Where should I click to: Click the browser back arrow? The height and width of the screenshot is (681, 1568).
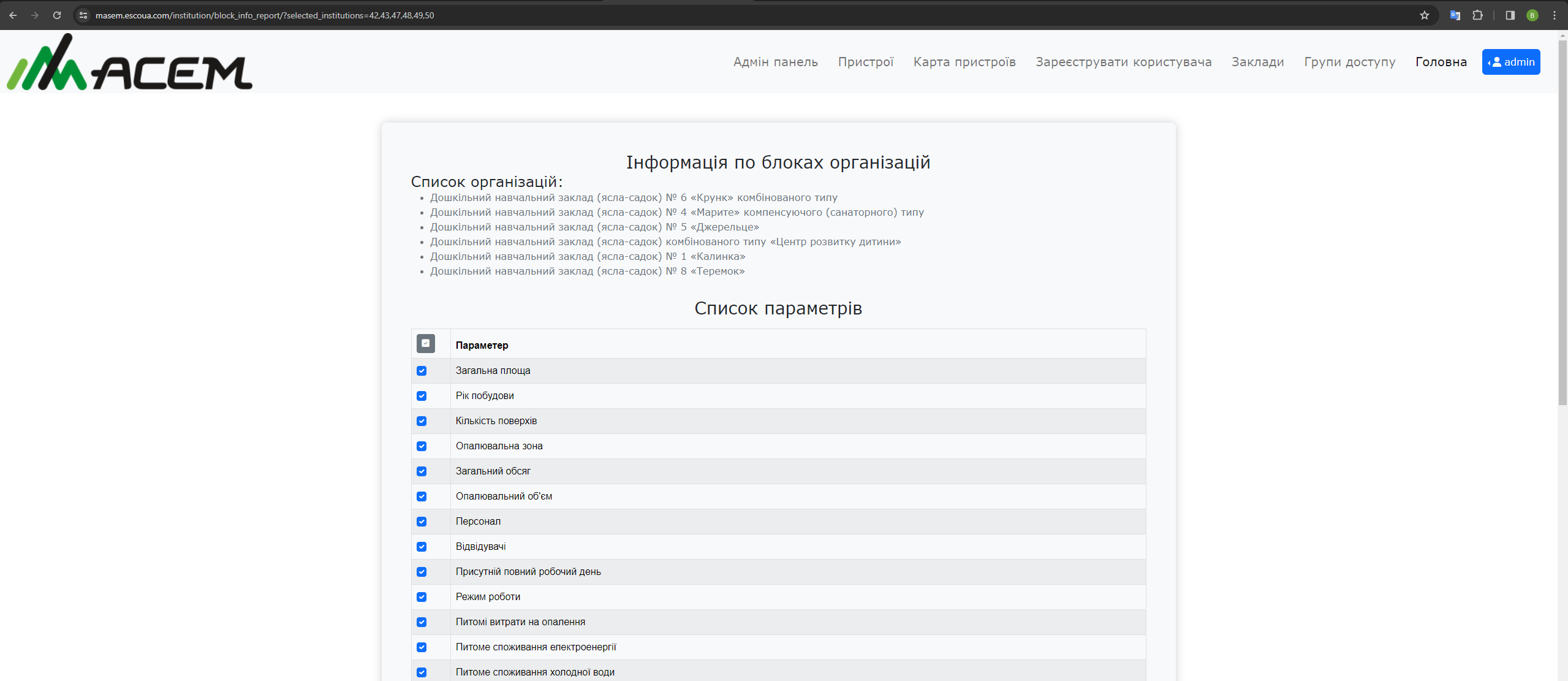(x=13, y=15)
